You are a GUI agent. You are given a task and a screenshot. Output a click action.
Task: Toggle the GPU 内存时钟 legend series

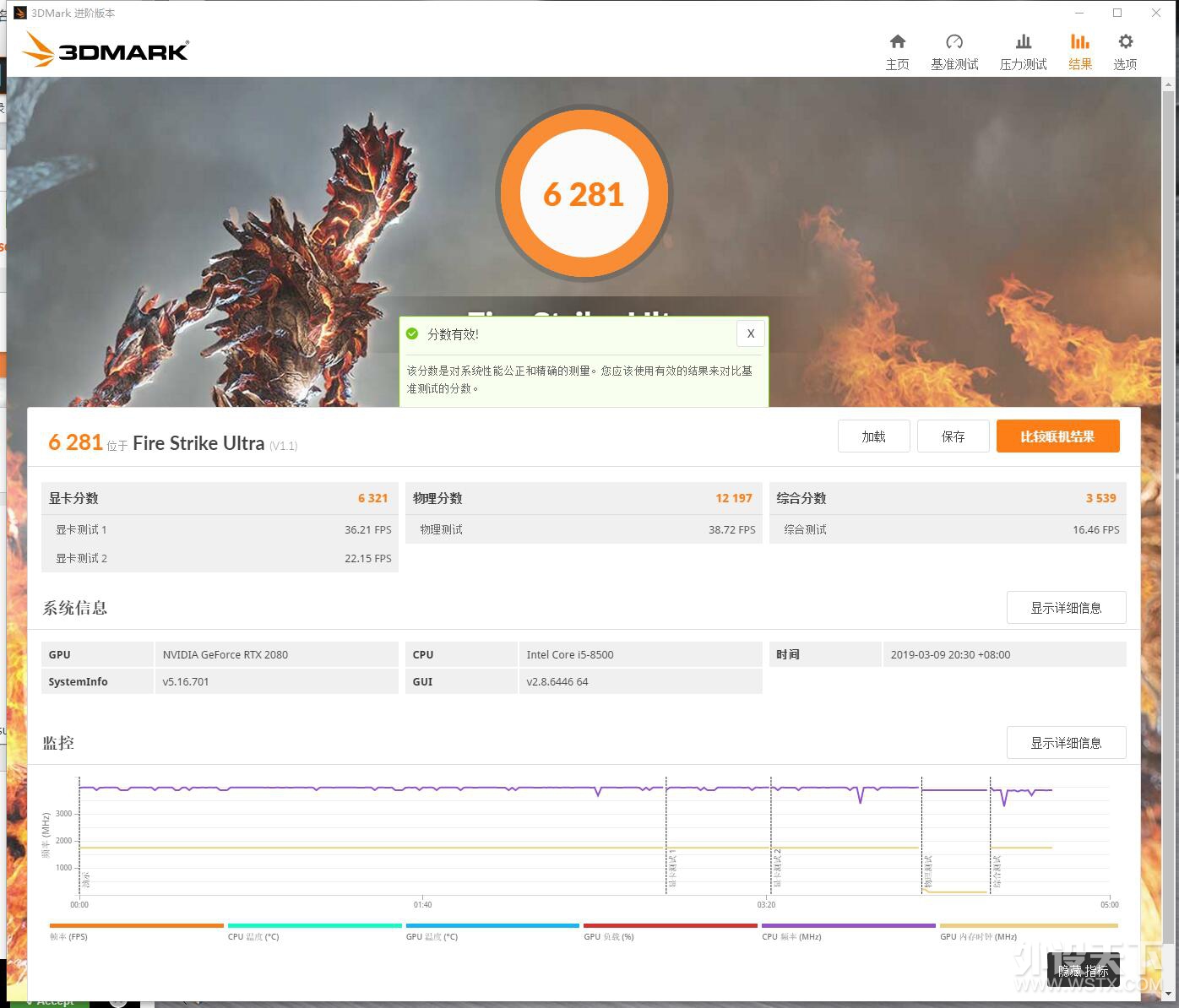coord(1027,931)
